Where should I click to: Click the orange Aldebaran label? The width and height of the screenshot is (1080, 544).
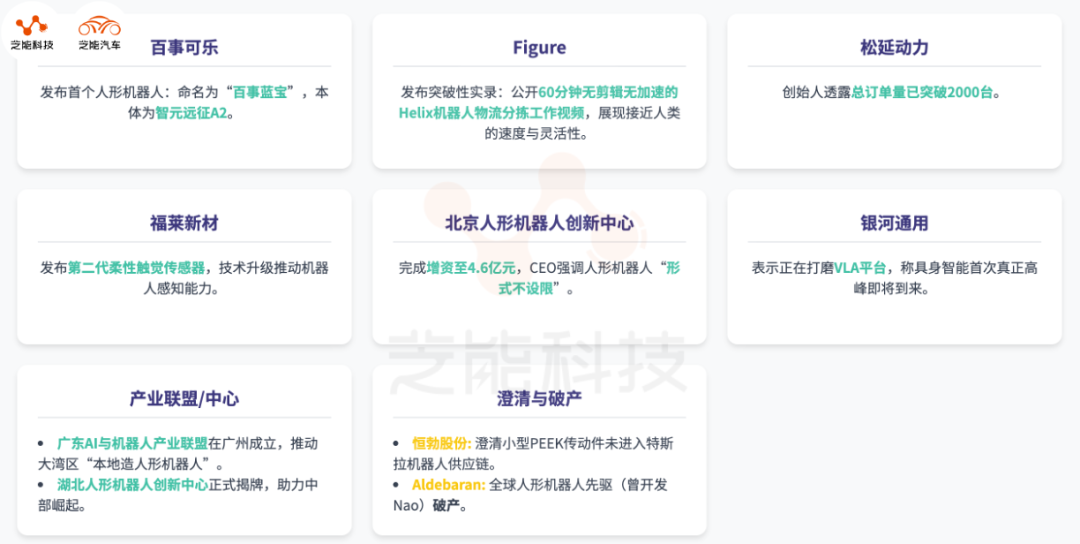[x=449, y=485]
